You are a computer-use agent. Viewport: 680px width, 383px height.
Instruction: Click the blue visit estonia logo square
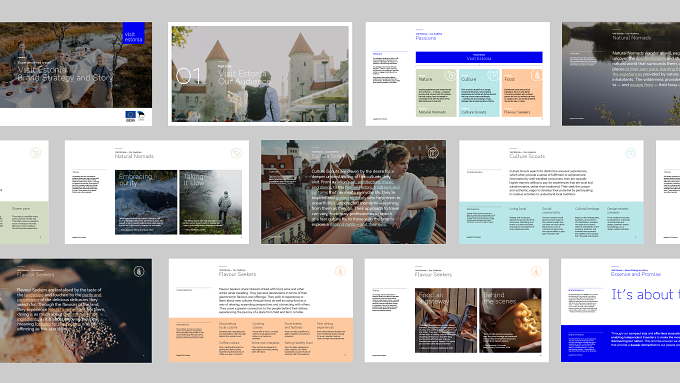[134, 33]
